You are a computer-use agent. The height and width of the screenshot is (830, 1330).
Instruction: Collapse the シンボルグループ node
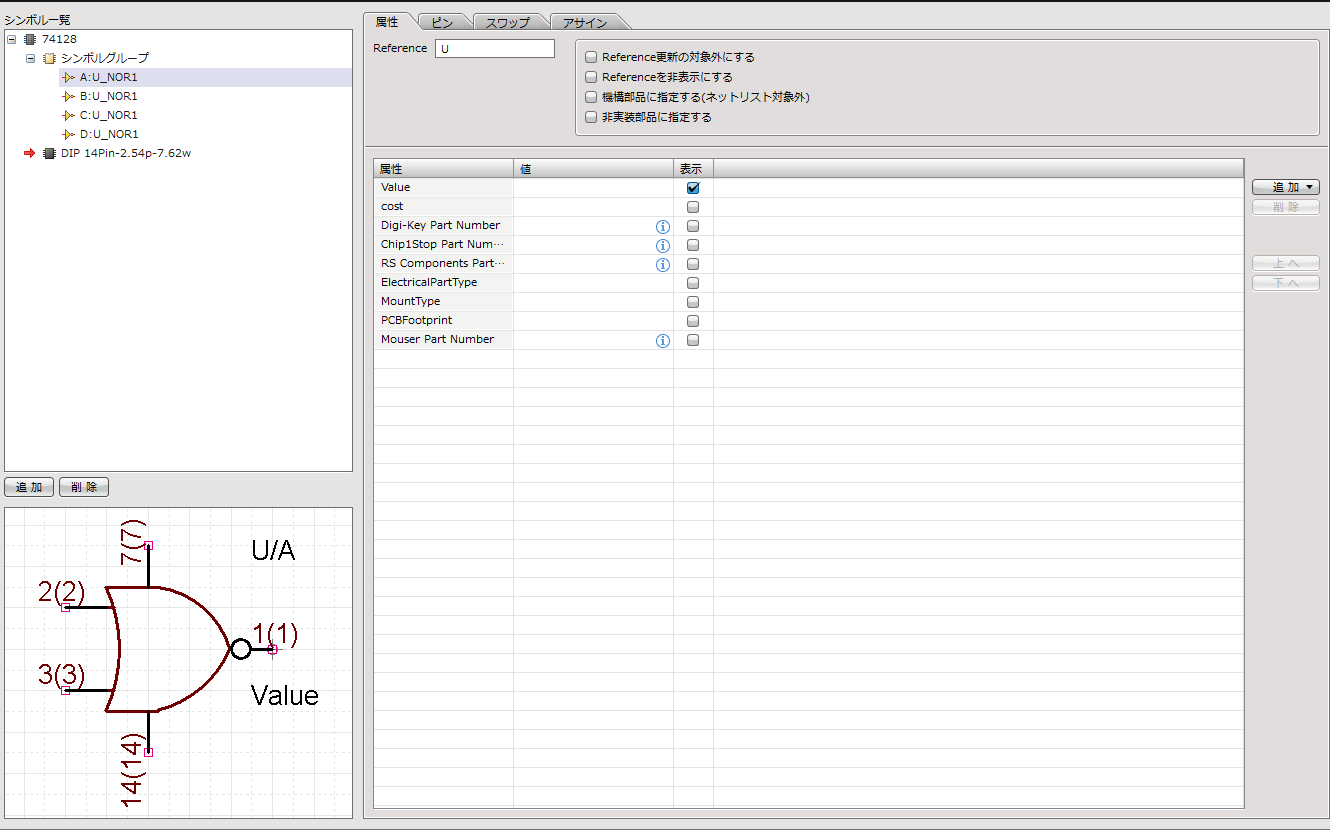tap(30, 58)
